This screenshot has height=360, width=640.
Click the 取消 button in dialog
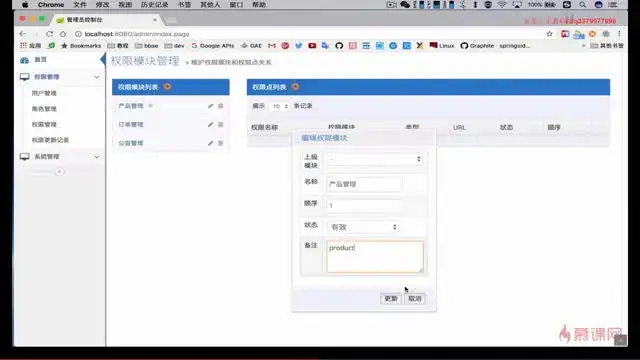click(x=415, y=299)
